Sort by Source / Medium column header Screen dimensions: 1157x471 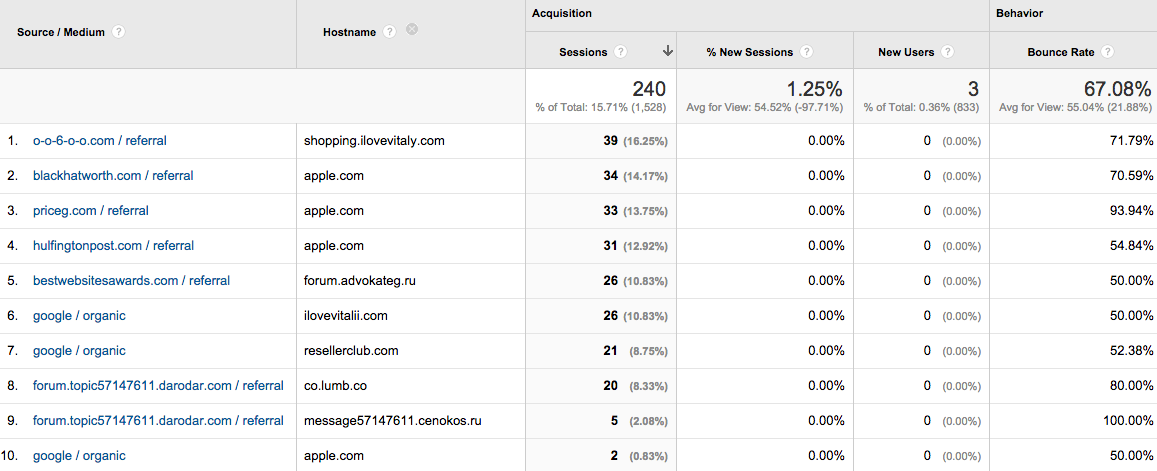pyautogui.click(x=61, y=32)
